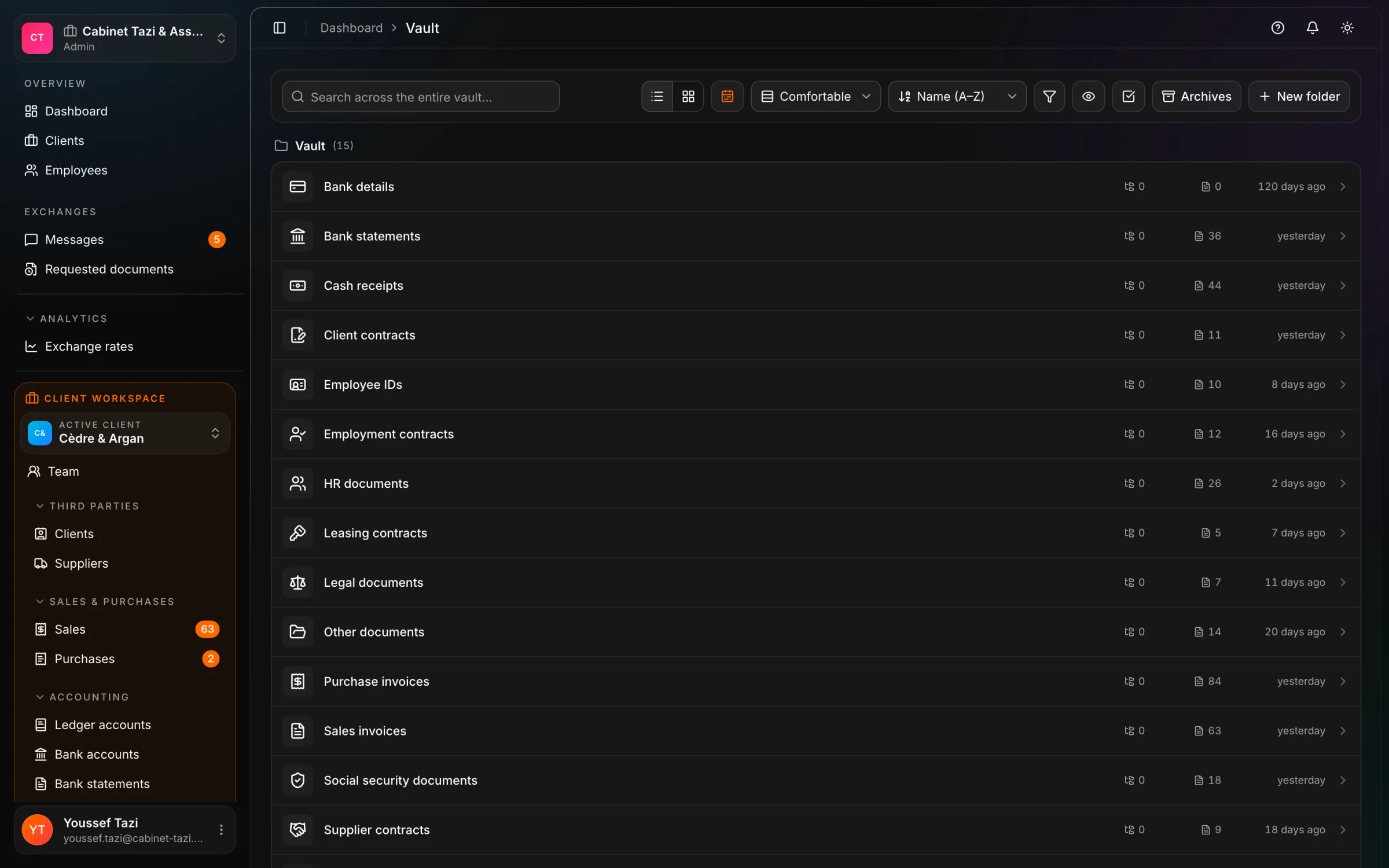Image resolution: width=1389 pixels, height=868 pixels.
Task: Open the Other documents row chevron
Action: (x=1343, y=632)
